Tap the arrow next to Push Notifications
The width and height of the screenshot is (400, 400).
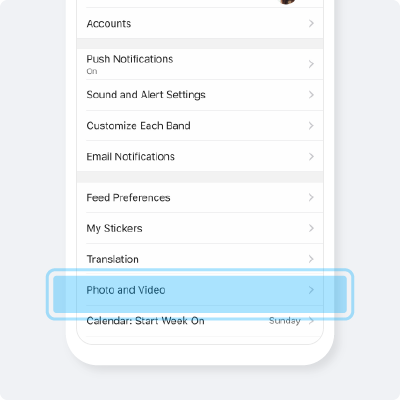[311, 64]
